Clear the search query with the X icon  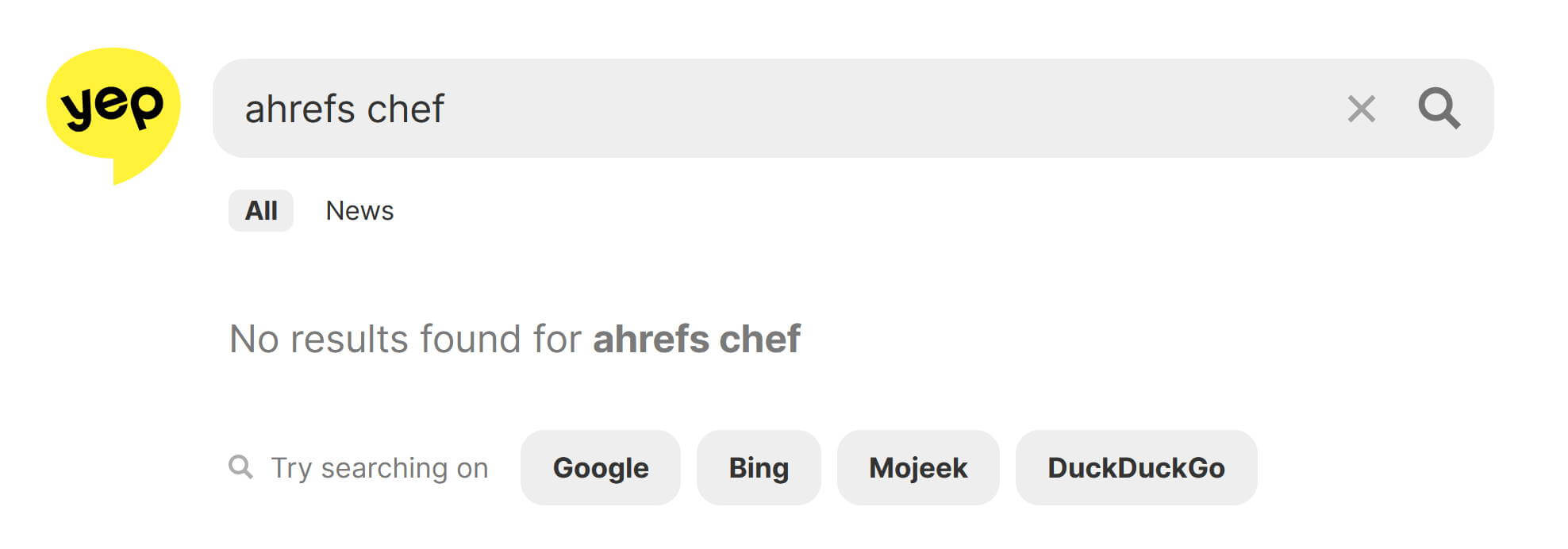tap(1361, 109)
